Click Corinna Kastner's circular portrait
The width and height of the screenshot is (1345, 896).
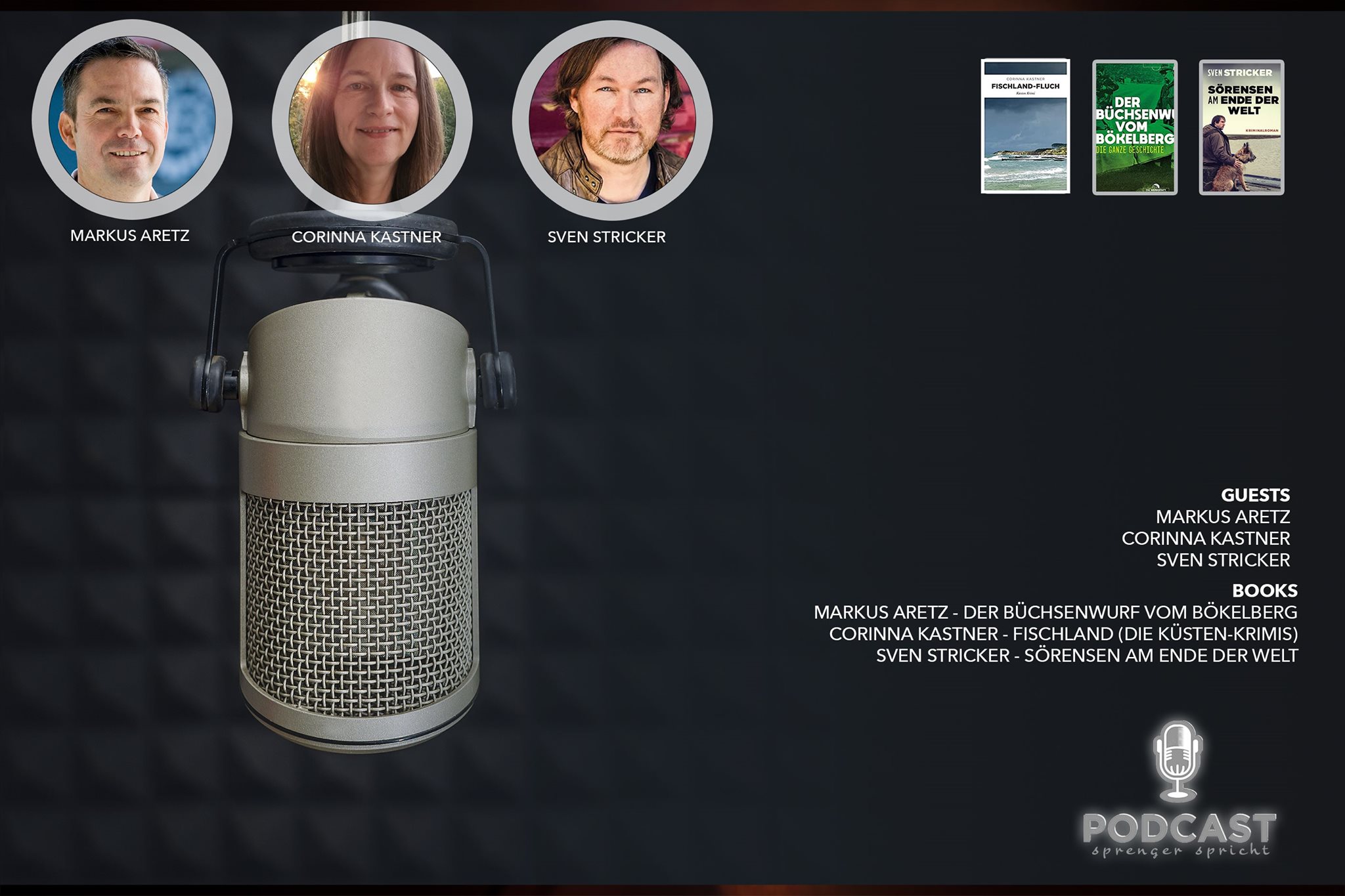coord(372,119)
